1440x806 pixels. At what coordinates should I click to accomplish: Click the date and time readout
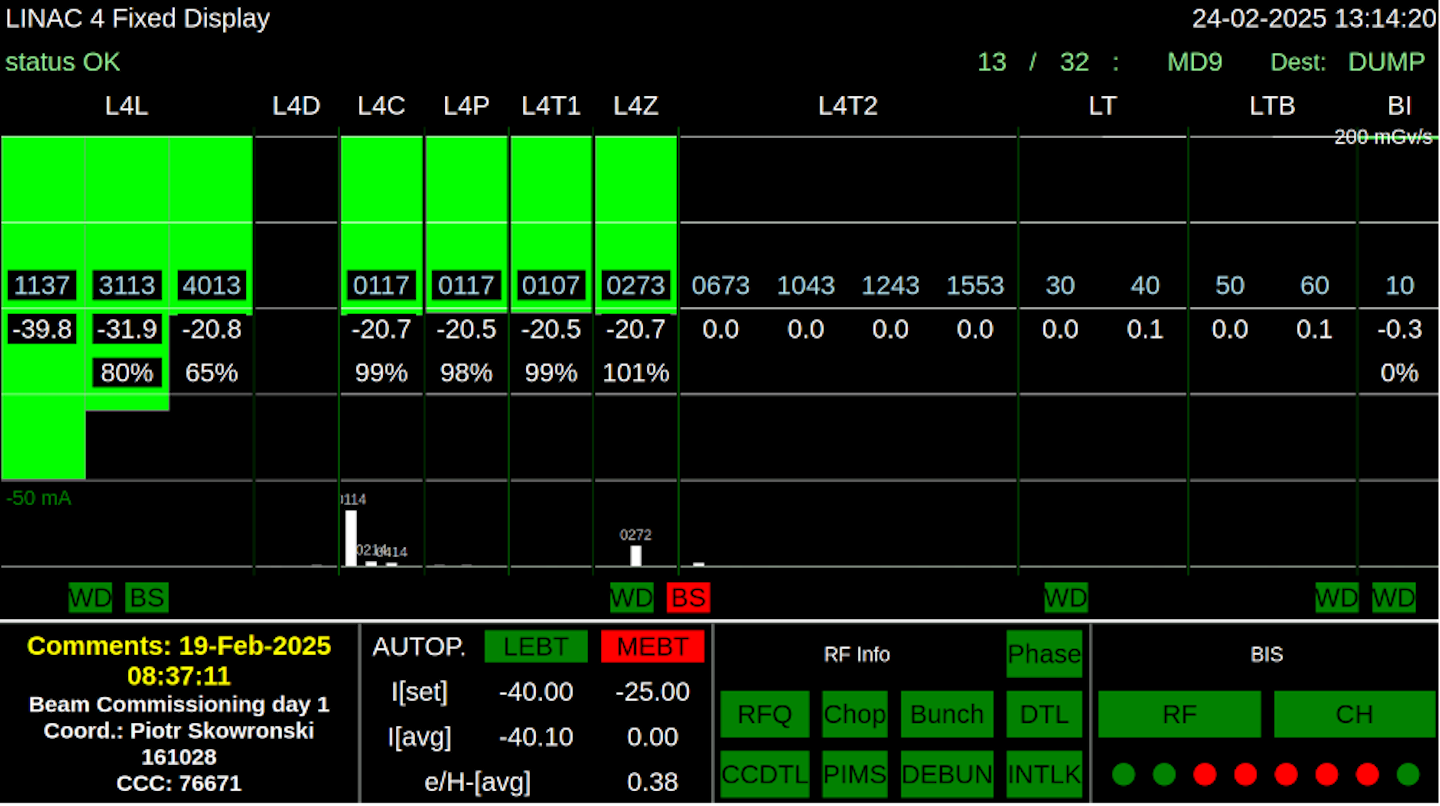tap(1314, 19)
